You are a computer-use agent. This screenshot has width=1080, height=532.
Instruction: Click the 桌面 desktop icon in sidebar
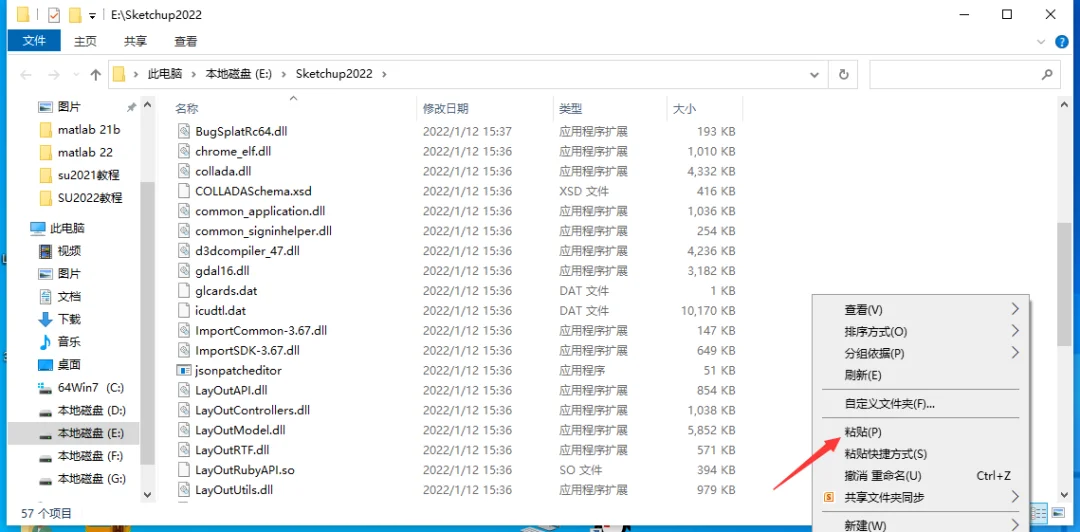pos(45,365)
